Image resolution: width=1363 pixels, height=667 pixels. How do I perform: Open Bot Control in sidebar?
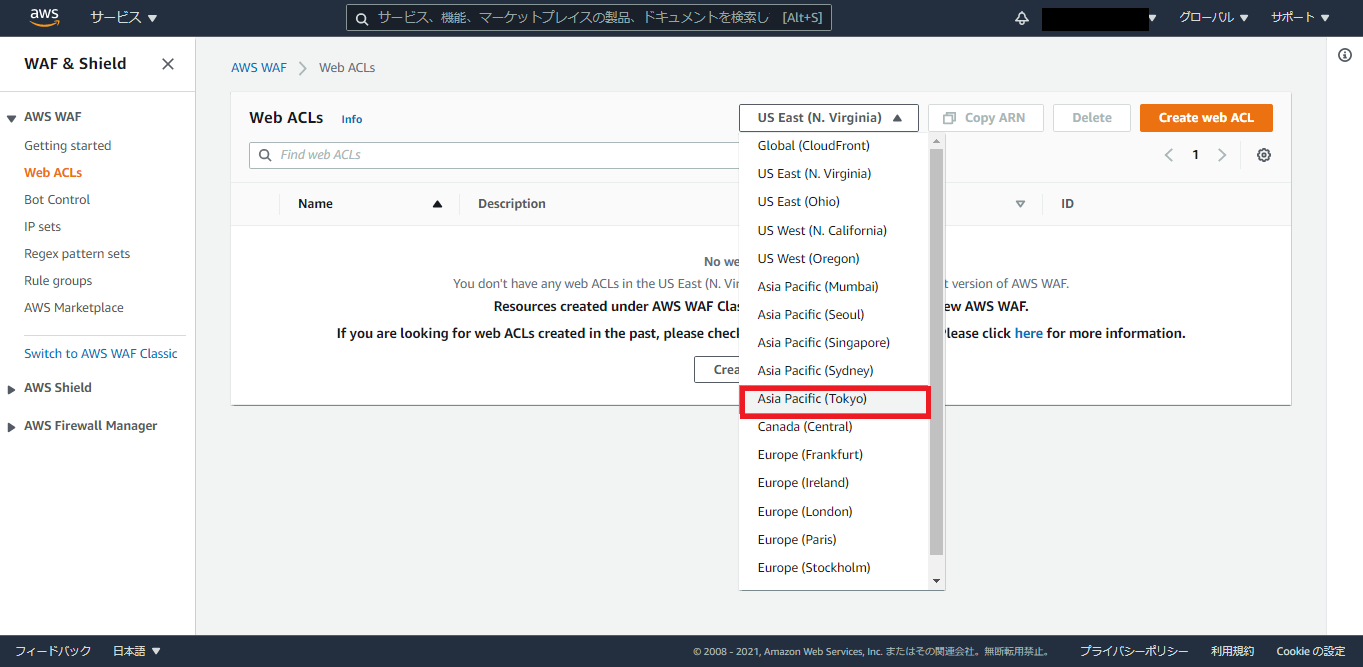(x=57, y=200)
